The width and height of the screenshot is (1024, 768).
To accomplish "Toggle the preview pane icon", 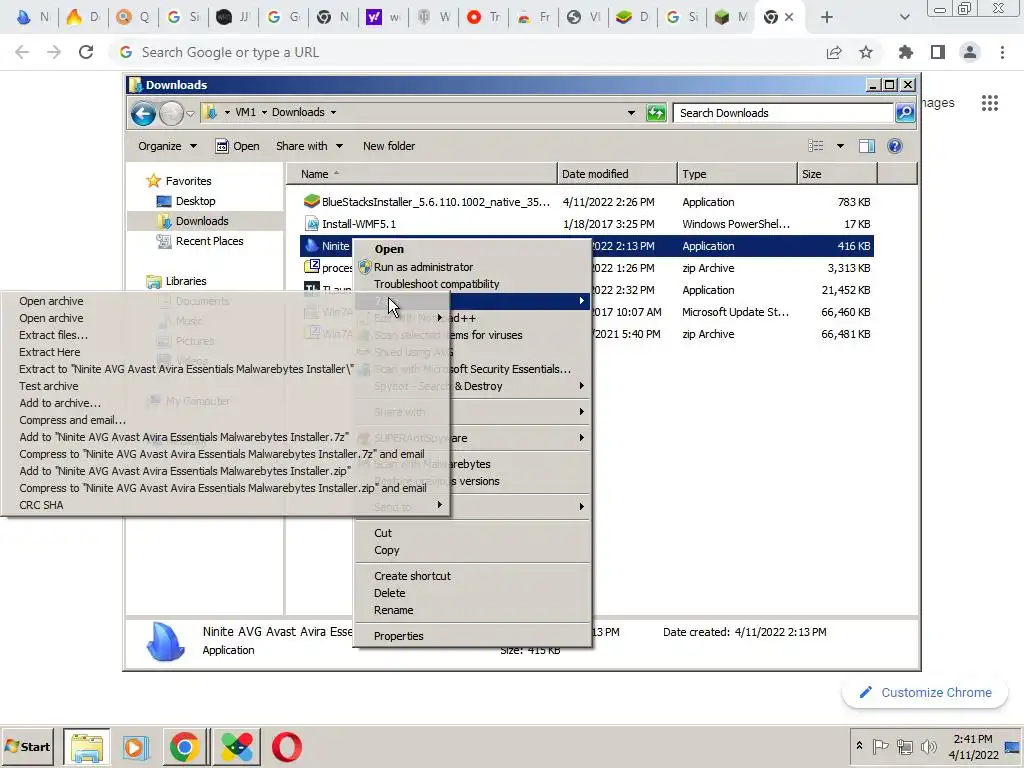I will point(867,146).
